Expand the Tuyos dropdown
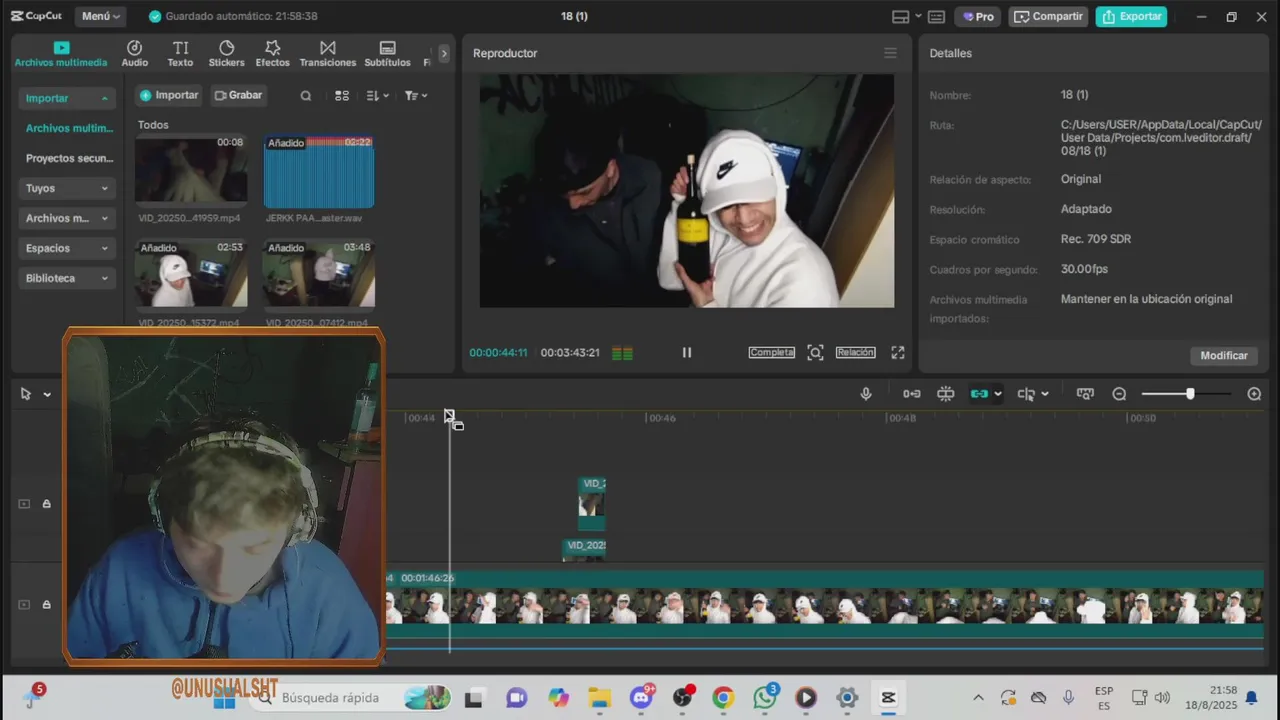 point(66,188)
